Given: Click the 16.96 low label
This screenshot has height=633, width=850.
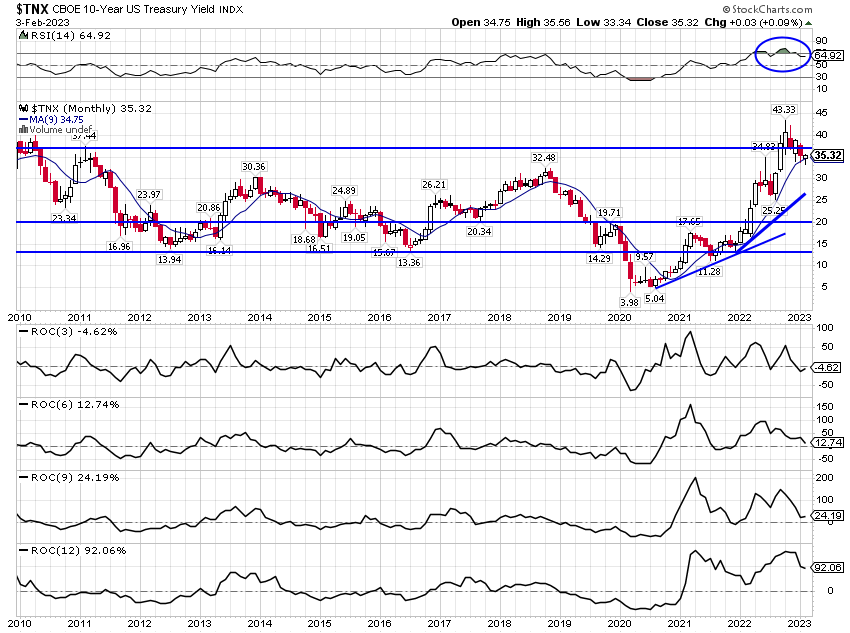Looking at the screenshot, I should tap(119, 247).
